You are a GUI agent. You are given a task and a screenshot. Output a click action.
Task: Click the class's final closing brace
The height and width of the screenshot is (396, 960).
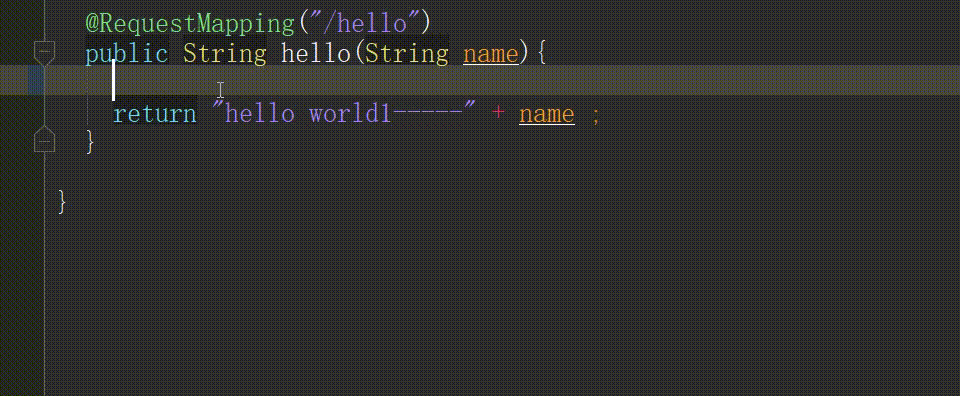pyautogui.click(x=62, y=202)
